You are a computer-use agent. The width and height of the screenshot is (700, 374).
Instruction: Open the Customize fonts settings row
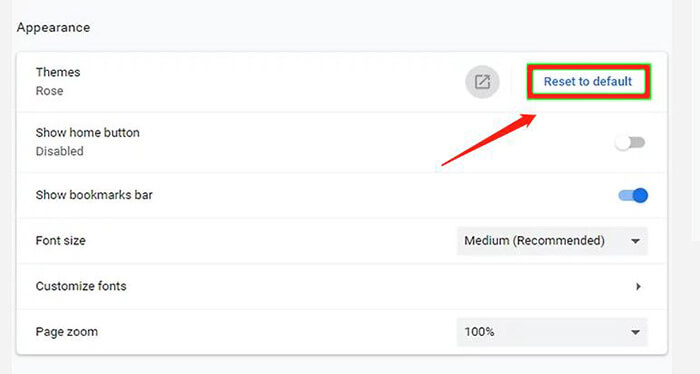pos(342,287)
